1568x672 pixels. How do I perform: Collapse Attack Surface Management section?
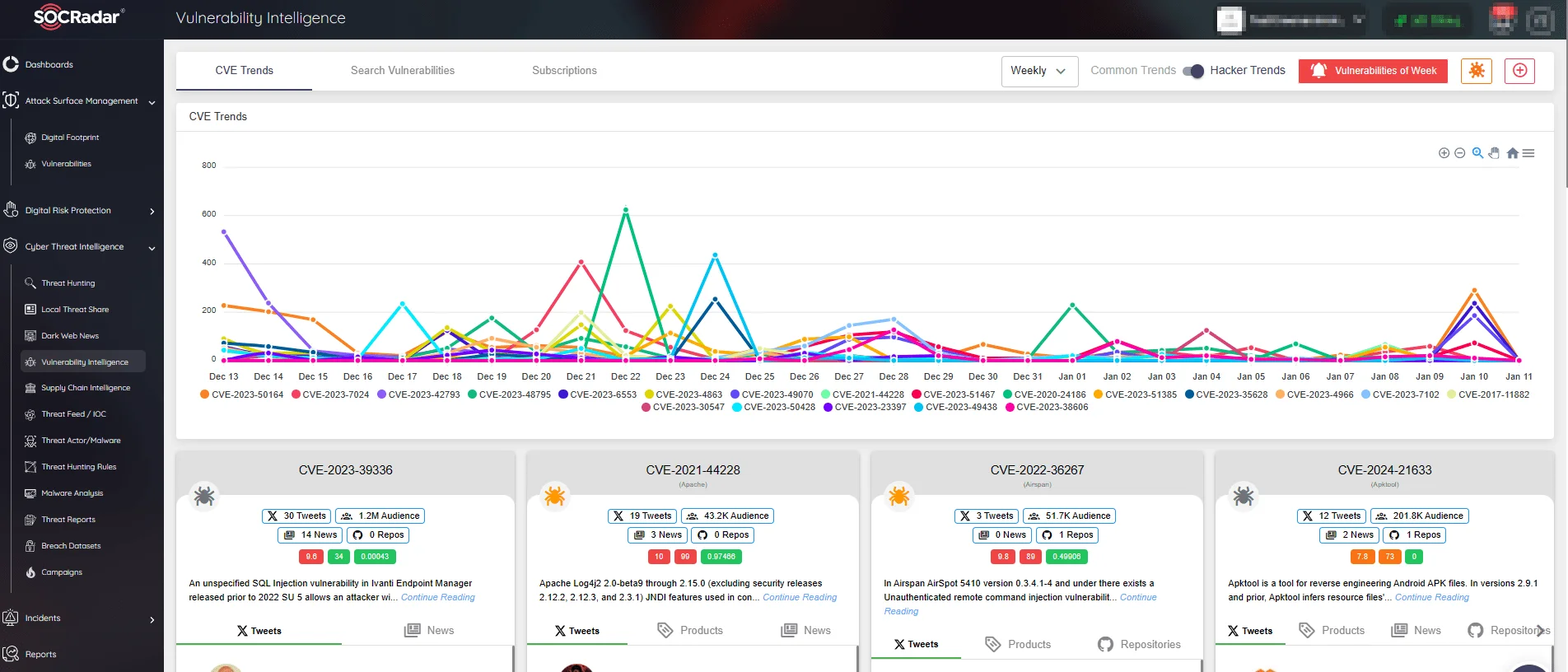coord(152,102)
